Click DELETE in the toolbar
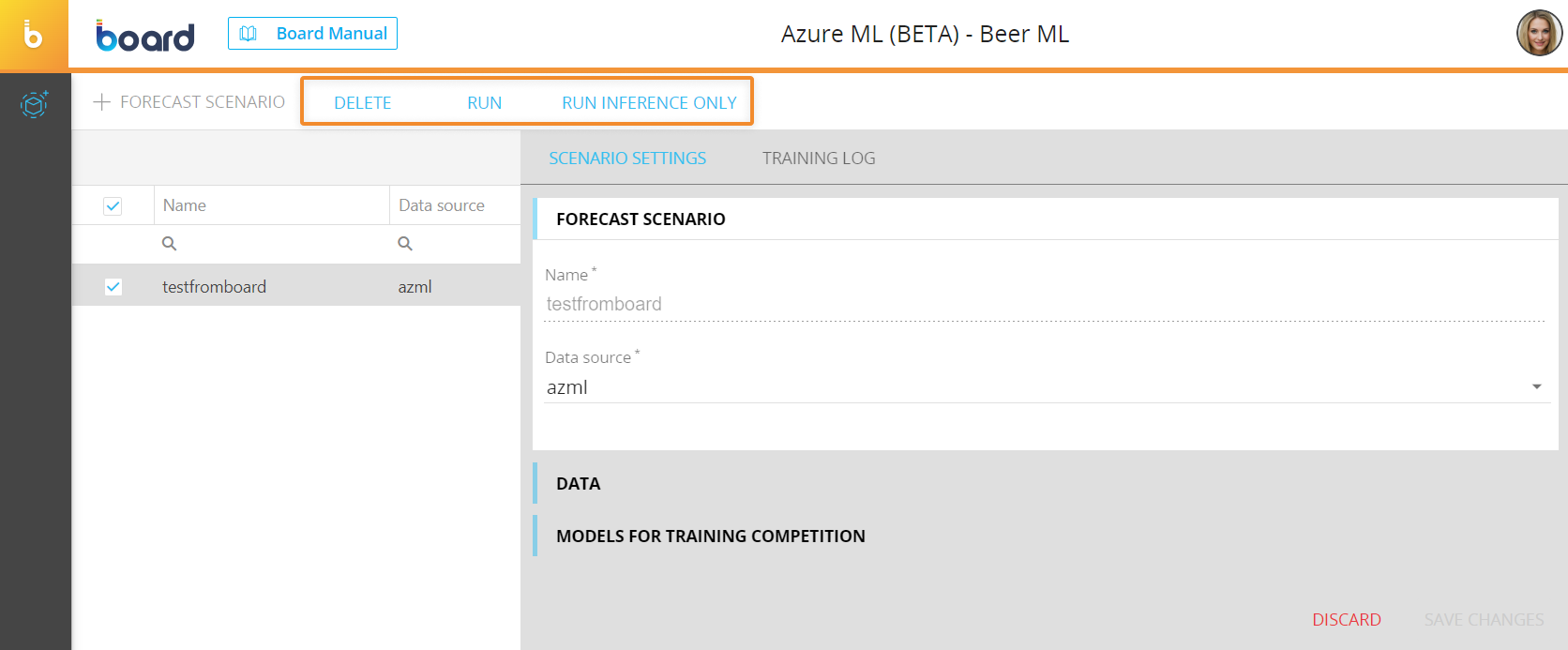Screen dimensions: 1568x650 pyautogui.click(x=363, y=103)
